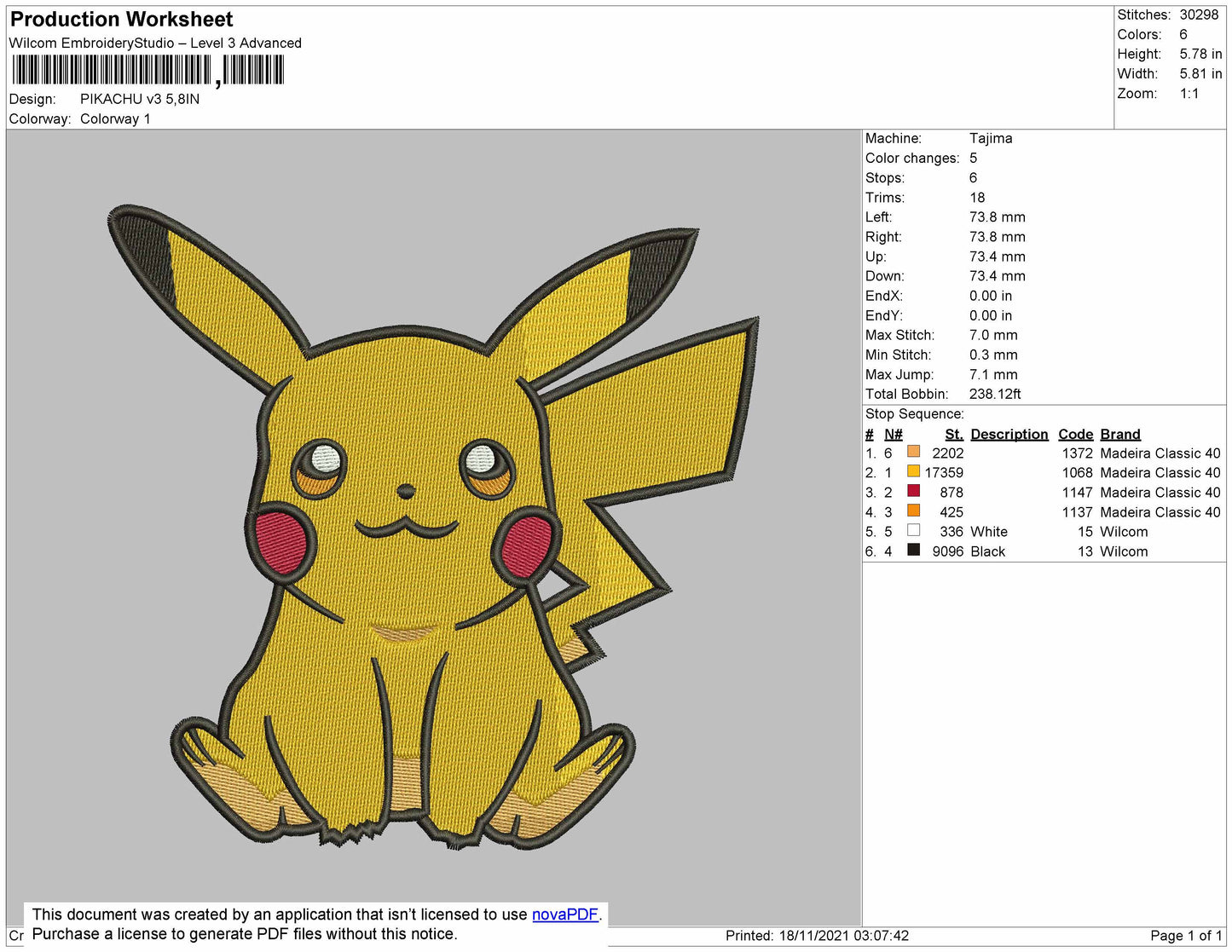Click the Pikachu embroidery design preview

click(433, 527)
